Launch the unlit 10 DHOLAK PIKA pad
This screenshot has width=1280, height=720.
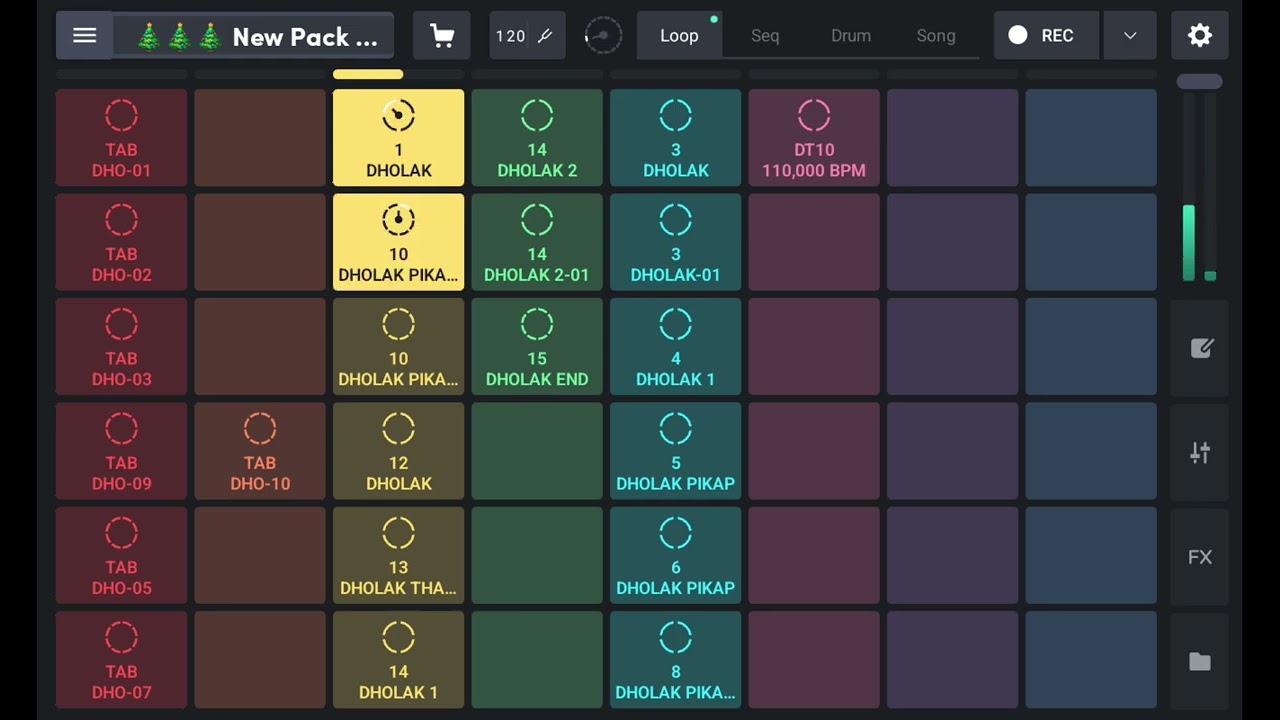398,346
